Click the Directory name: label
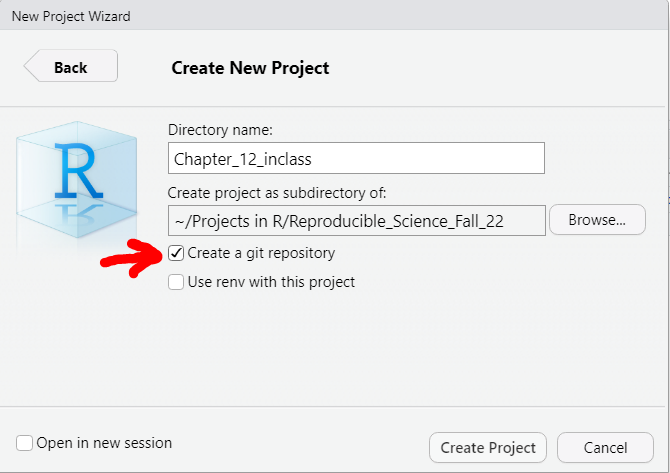Image resolution: width=670 pixels, height=473 pixels. pos(220,129)
